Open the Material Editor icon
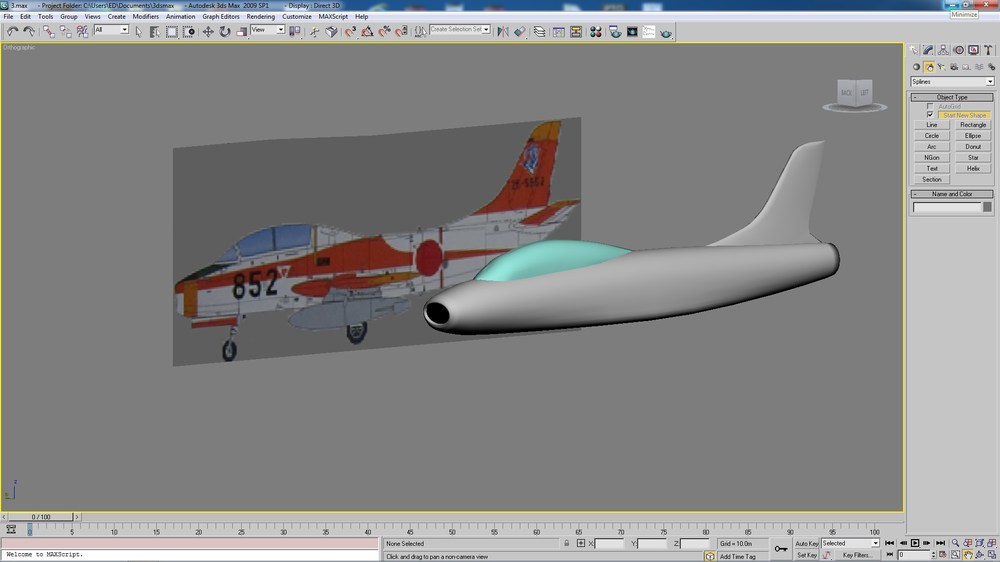 596,32
